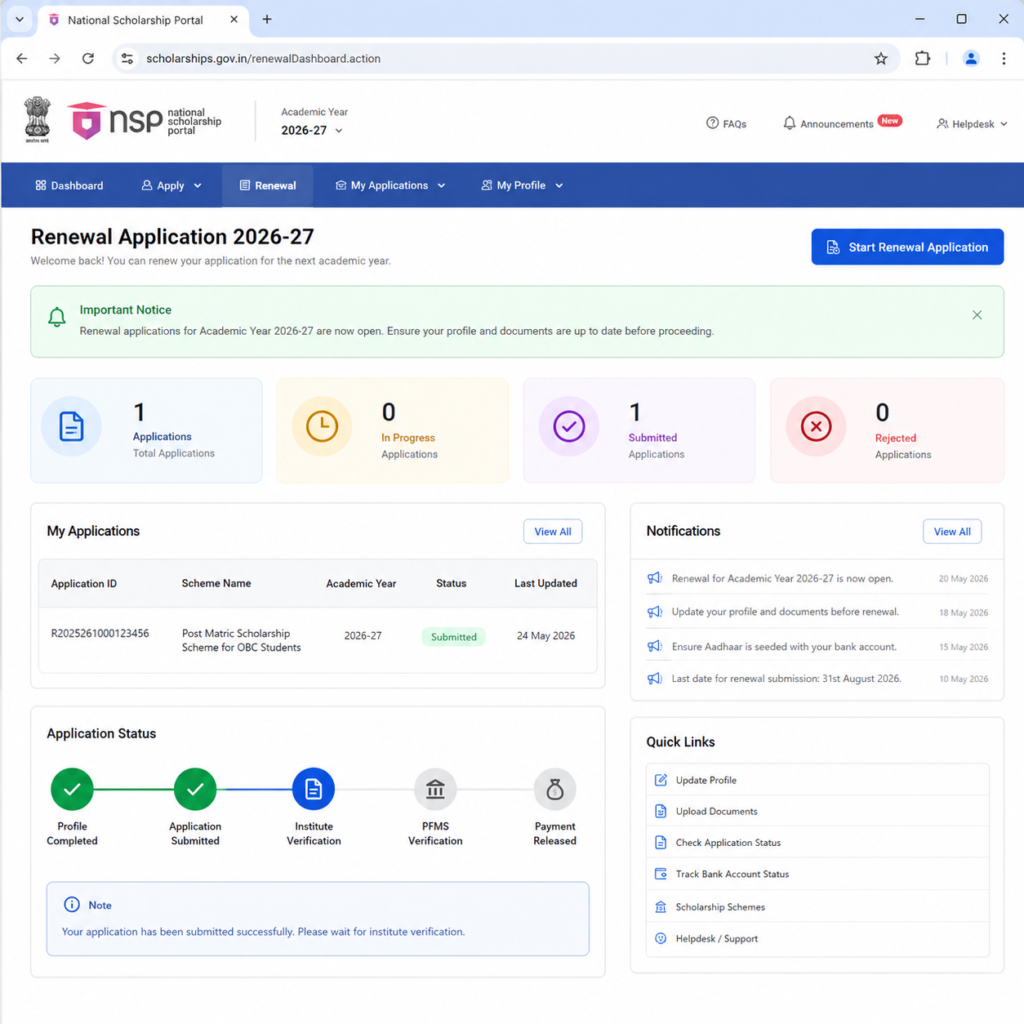Screen dimensions: 1024x1024
Task: Click the Submitted status badge
Action: (x=454, y=637)
